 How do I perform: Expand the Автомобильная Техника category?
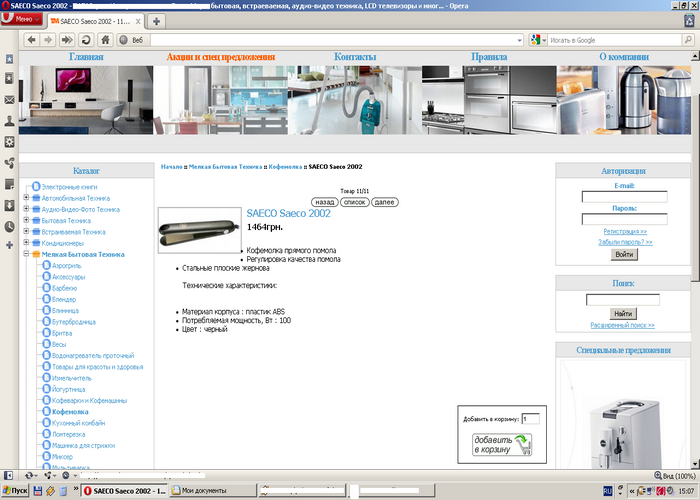pos(26,197)
